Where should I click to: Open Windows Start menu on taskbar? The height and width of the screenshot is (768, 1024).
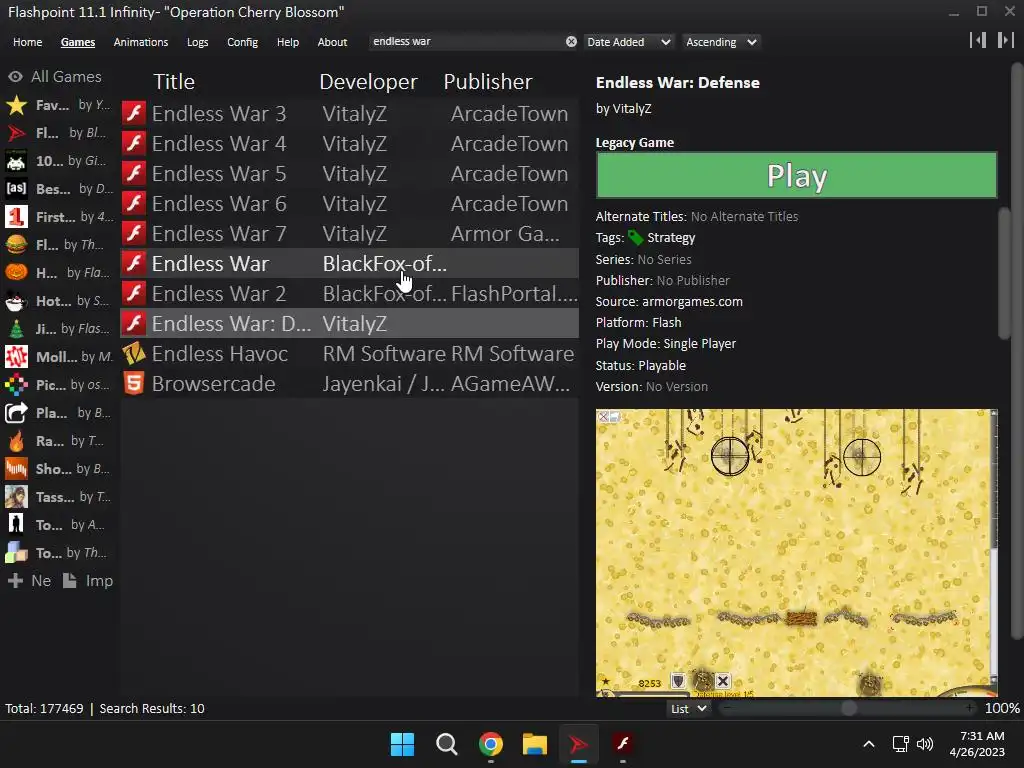tap(402, 744)
